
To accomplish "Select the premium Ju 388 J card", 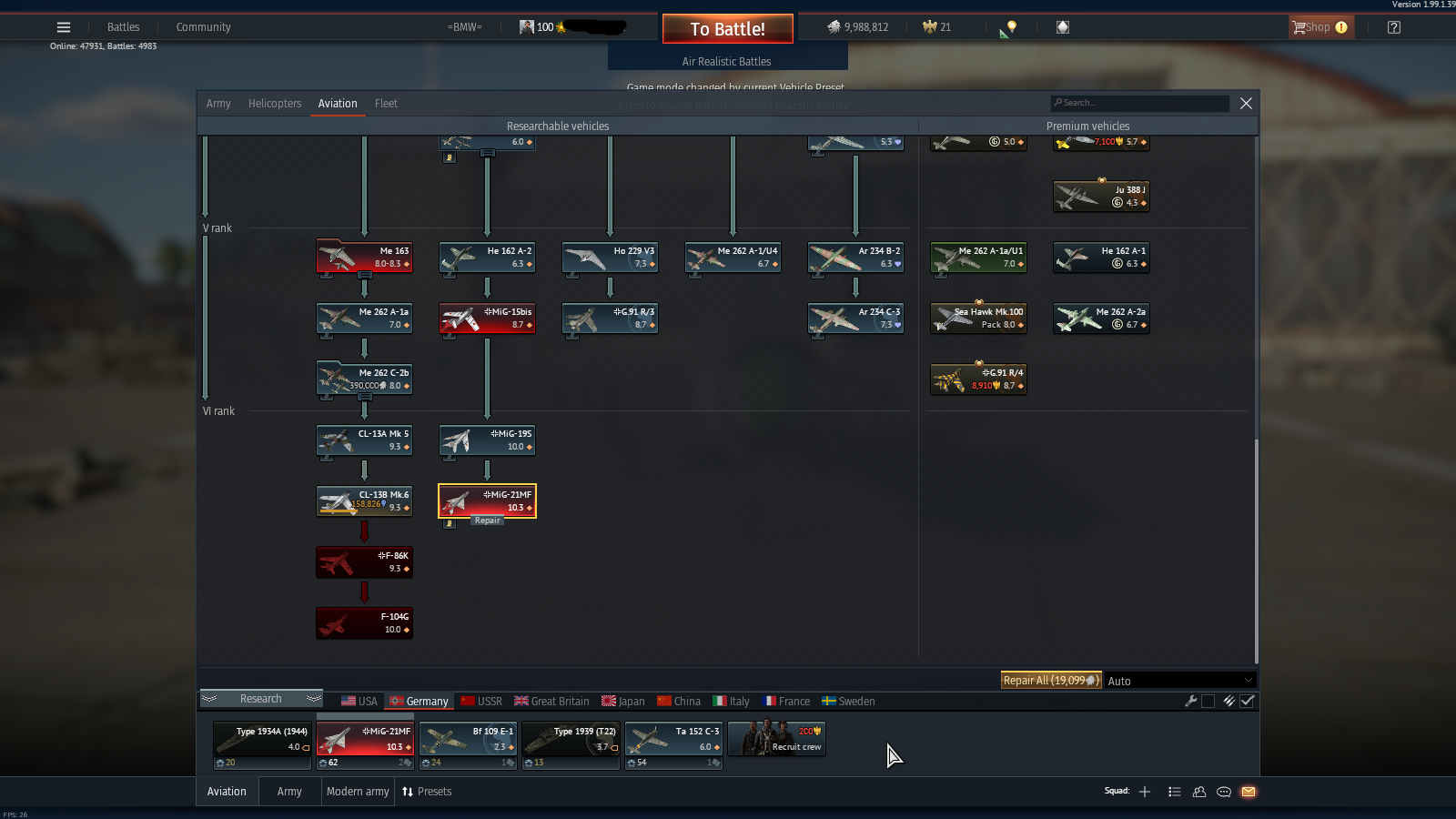I will [1101, 196].
